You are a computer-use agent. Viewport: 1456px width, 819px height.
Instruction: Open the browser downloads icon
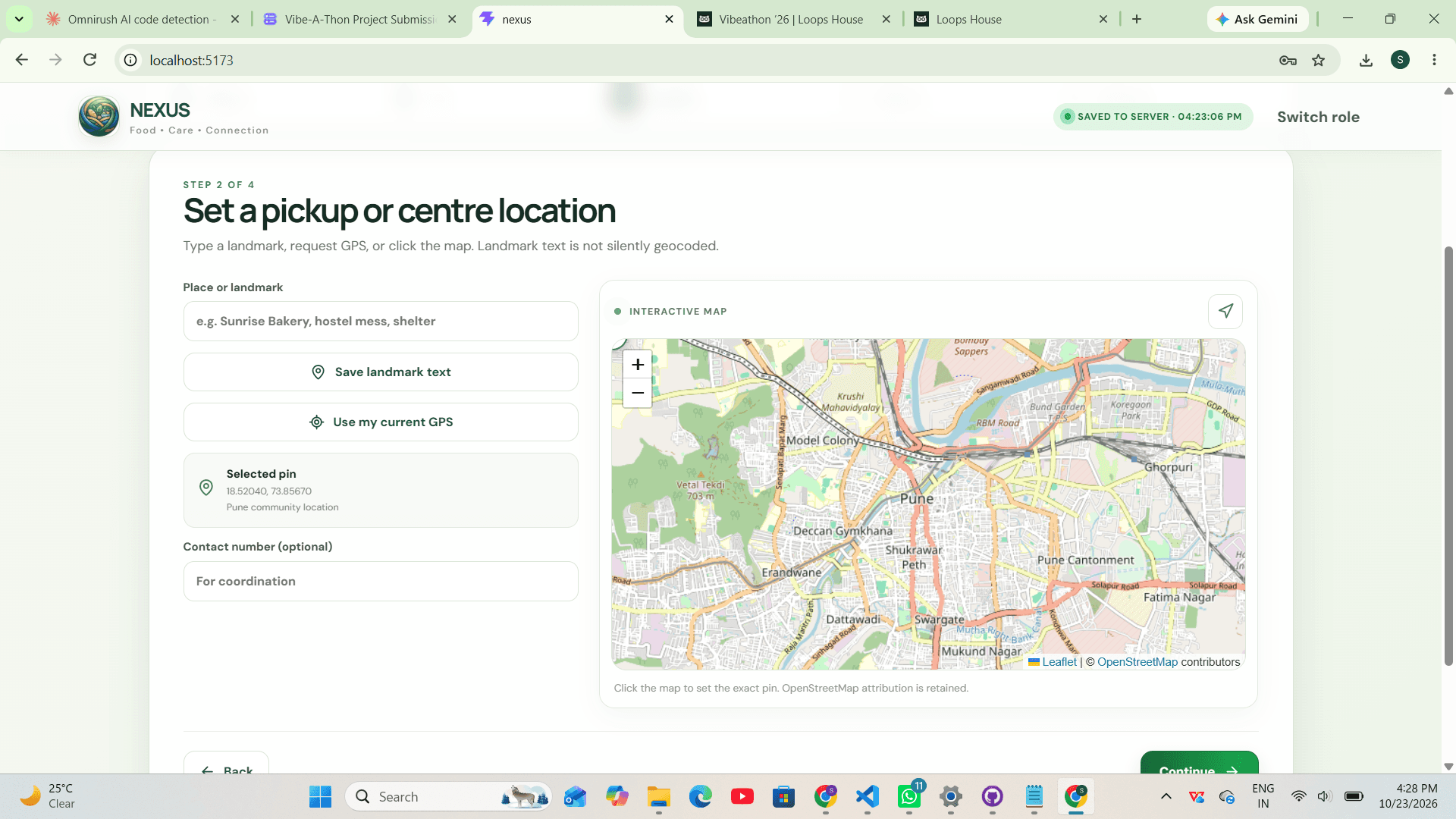pyautogui.click(x=1366, y=60)
